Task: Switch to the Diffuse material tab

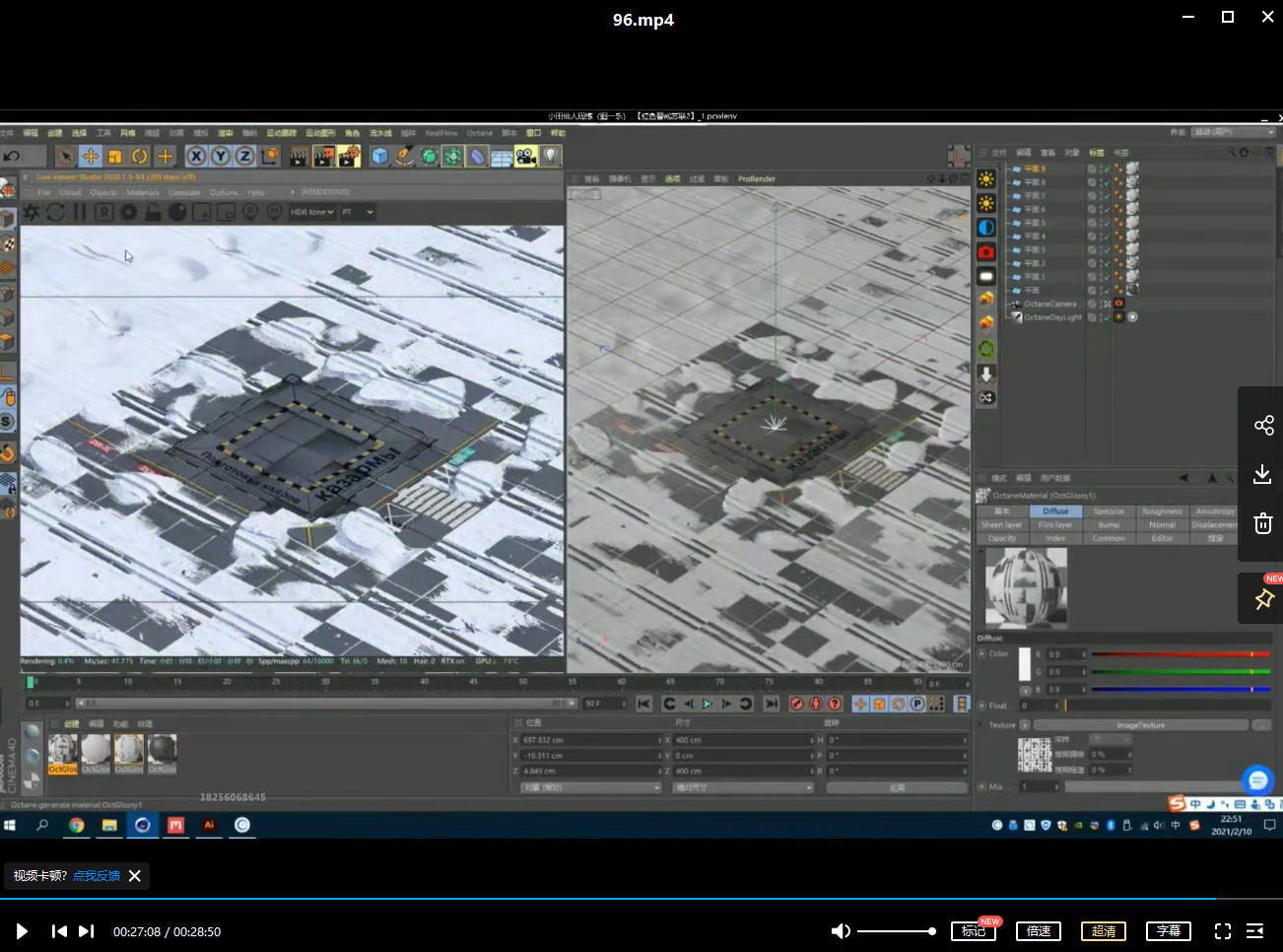Action: (x=1055, y=511)
